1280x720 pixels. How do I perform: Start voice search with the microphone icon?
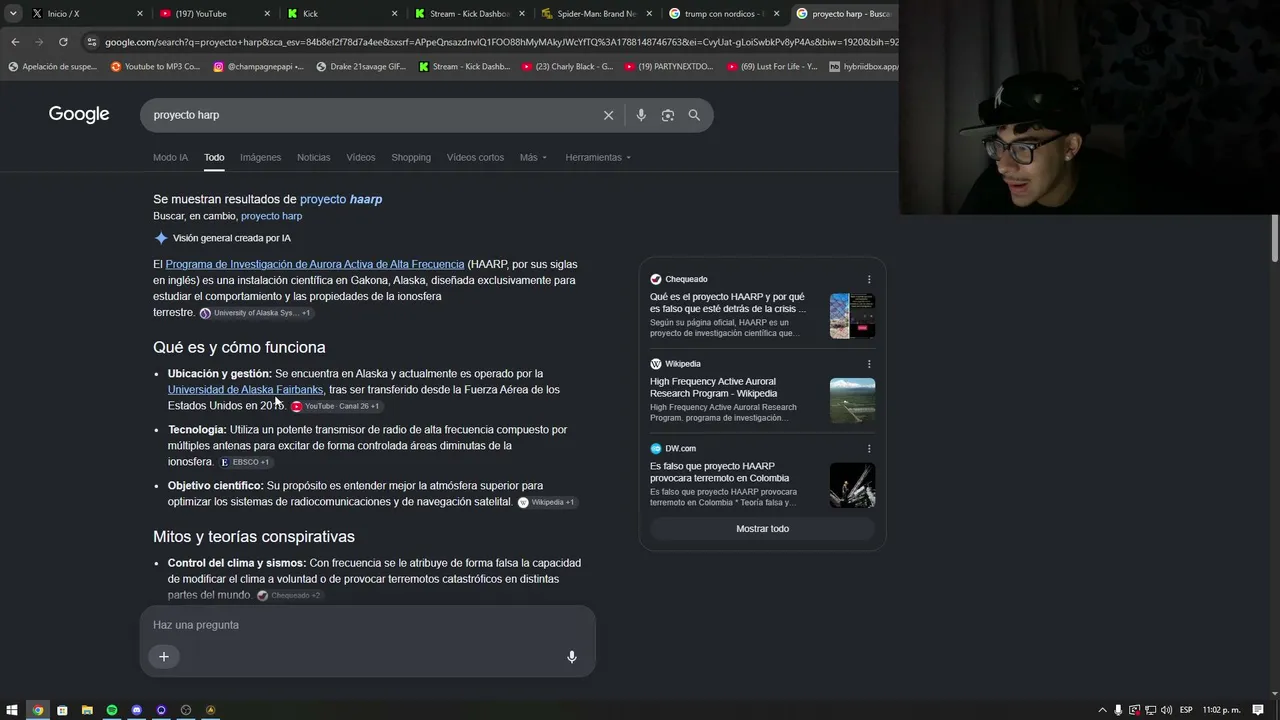641,115
